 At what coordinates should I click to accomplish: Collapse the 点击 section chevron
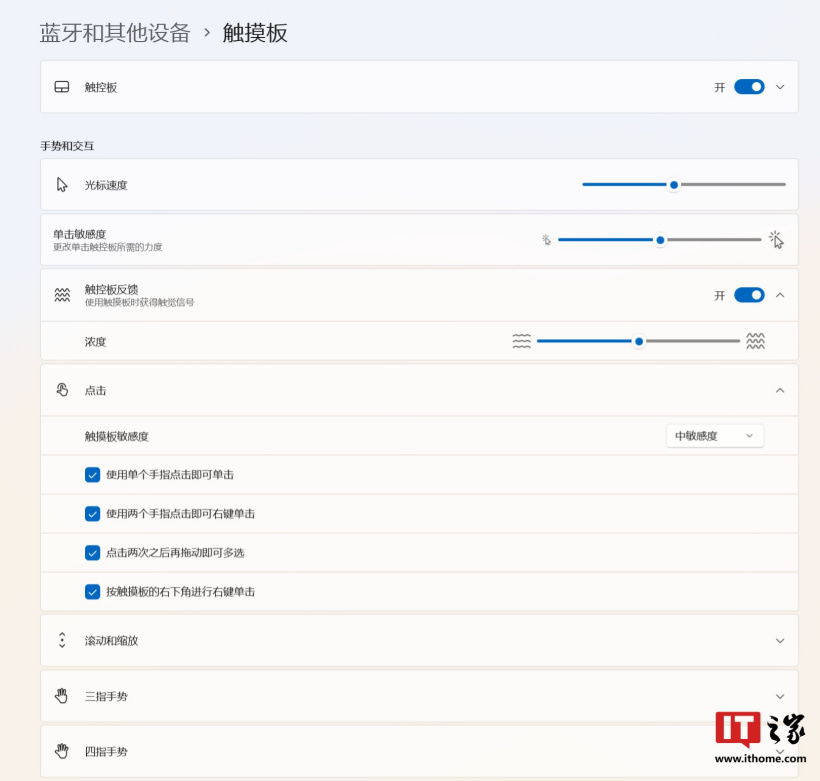point(780,390)
